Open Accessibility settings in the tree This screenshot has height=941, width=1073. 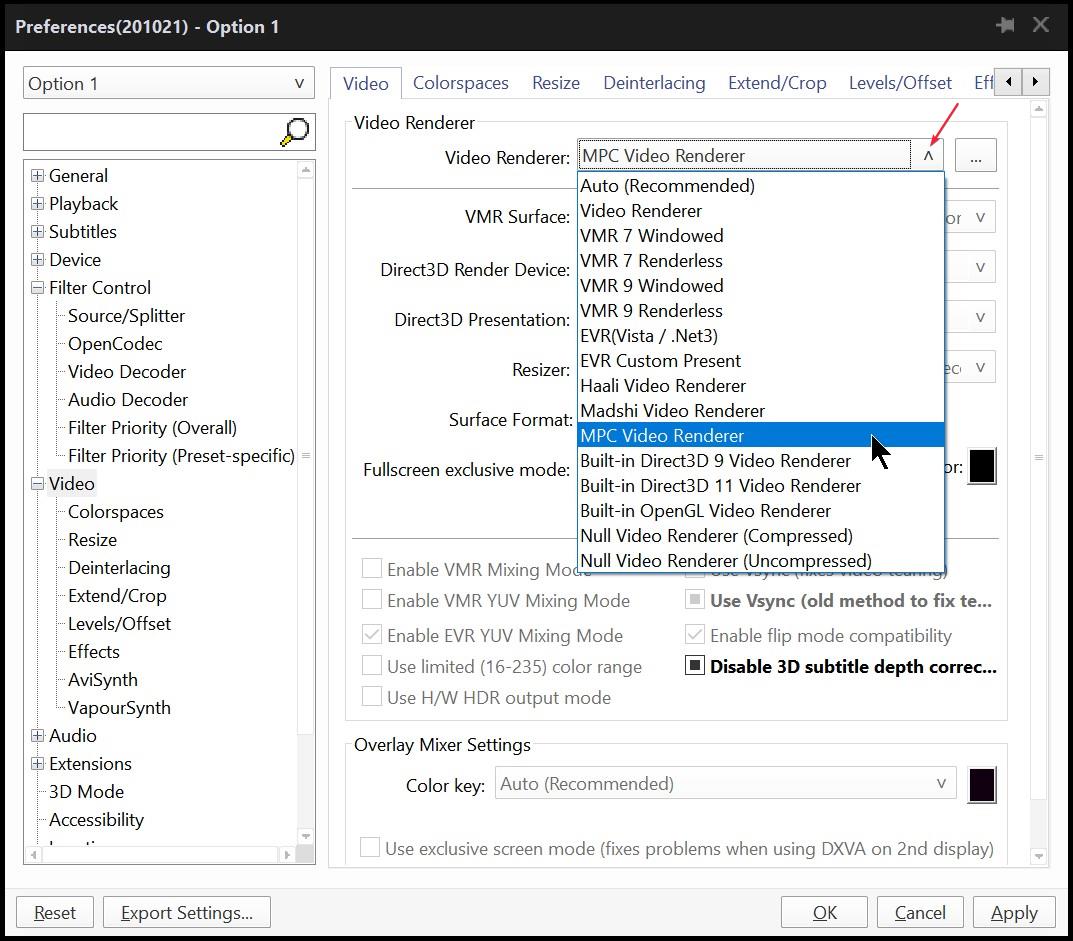click(x=96, y=820)
